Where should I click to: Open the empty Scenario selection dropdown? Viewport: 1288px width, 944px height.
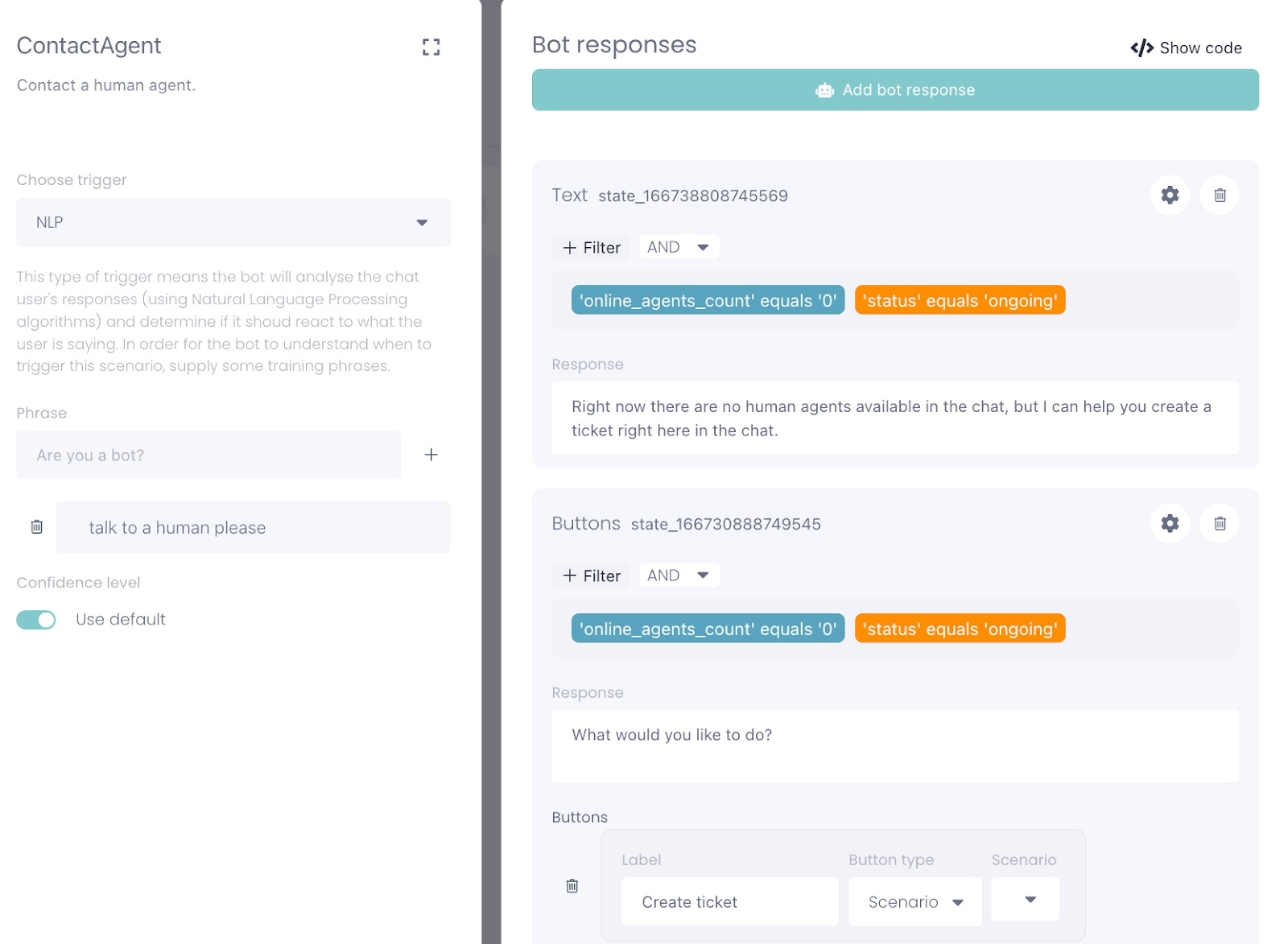(1025, 900)
